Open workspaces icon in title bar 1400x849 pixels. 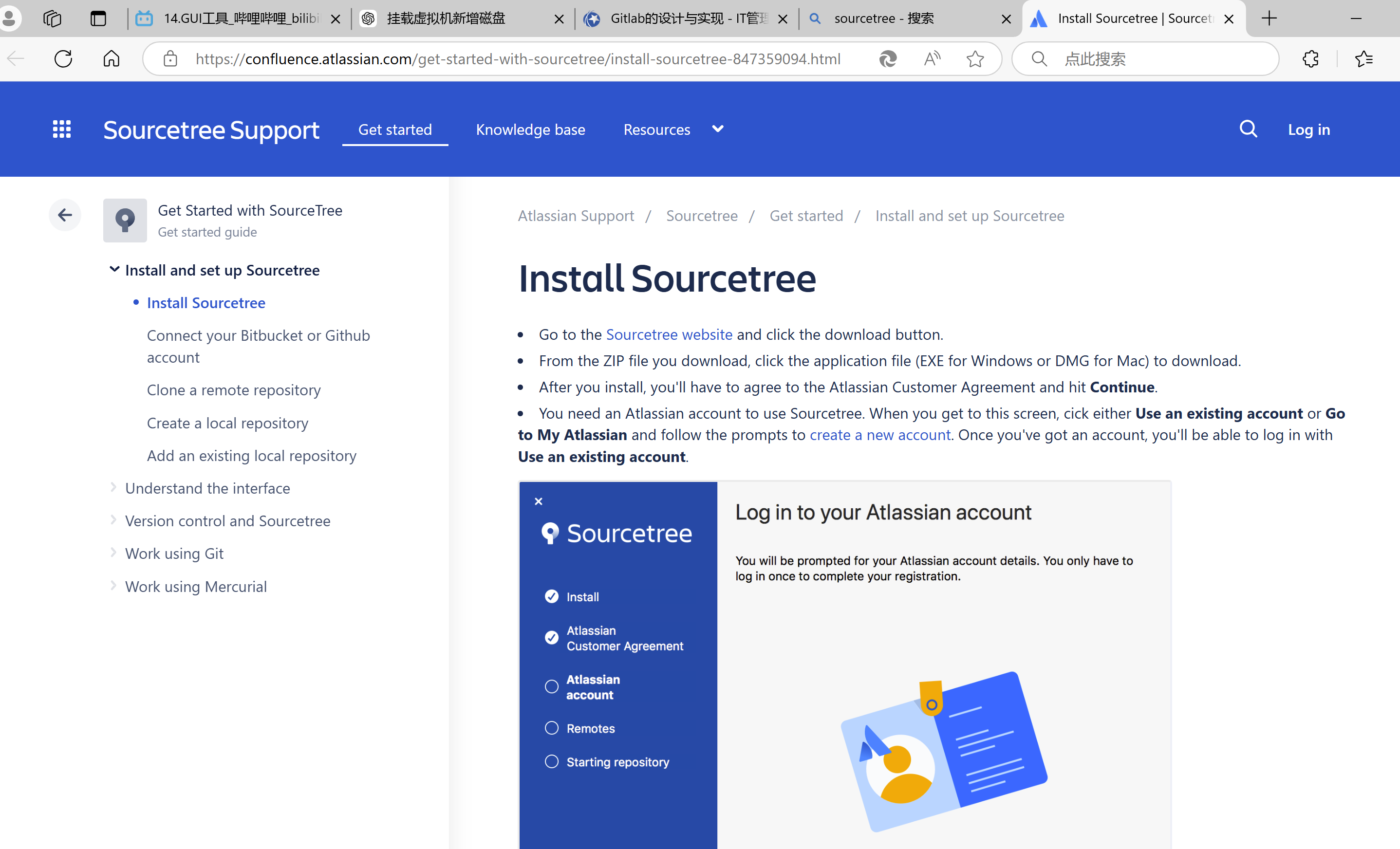point(52,18)
